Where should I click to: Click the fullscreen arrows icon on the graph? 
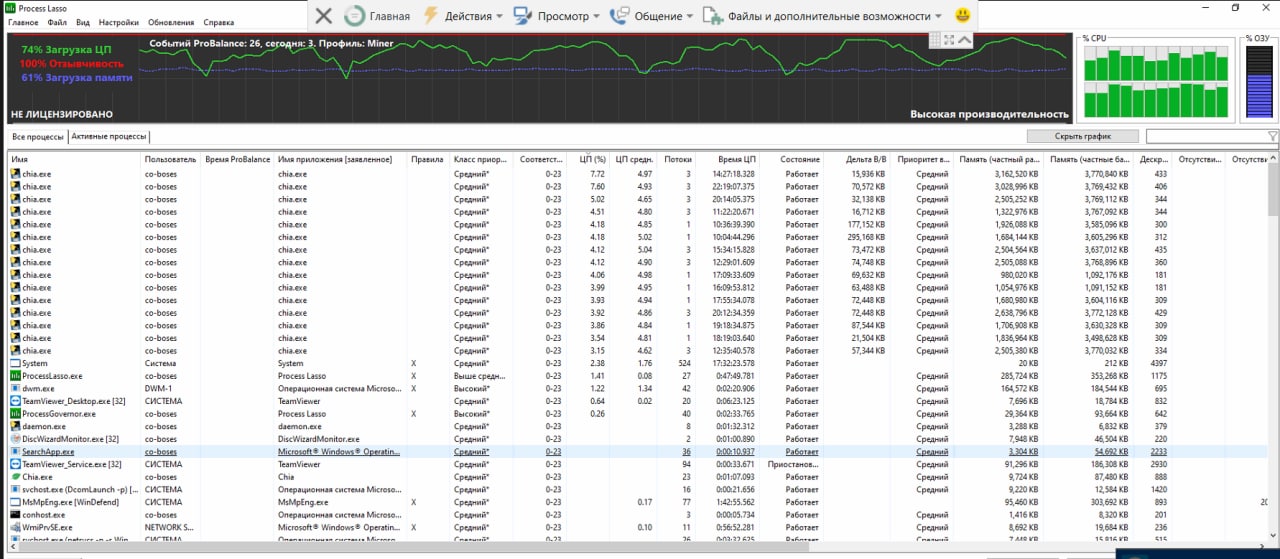tap(949, 39)
